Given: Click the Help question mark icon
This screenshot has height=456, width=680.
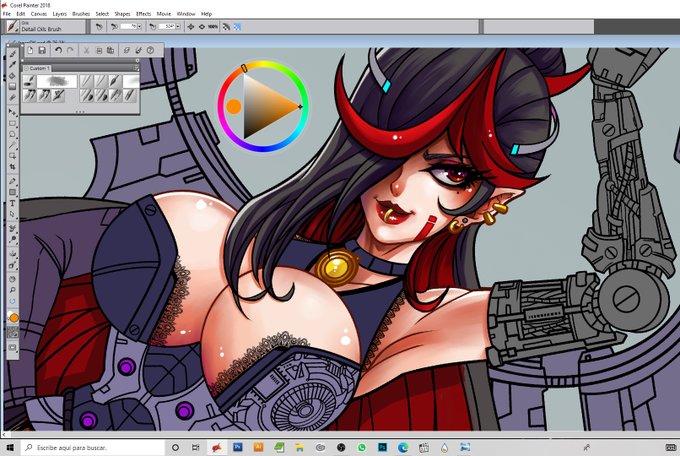Looking at the screenshot, I should tap(150, 50).
